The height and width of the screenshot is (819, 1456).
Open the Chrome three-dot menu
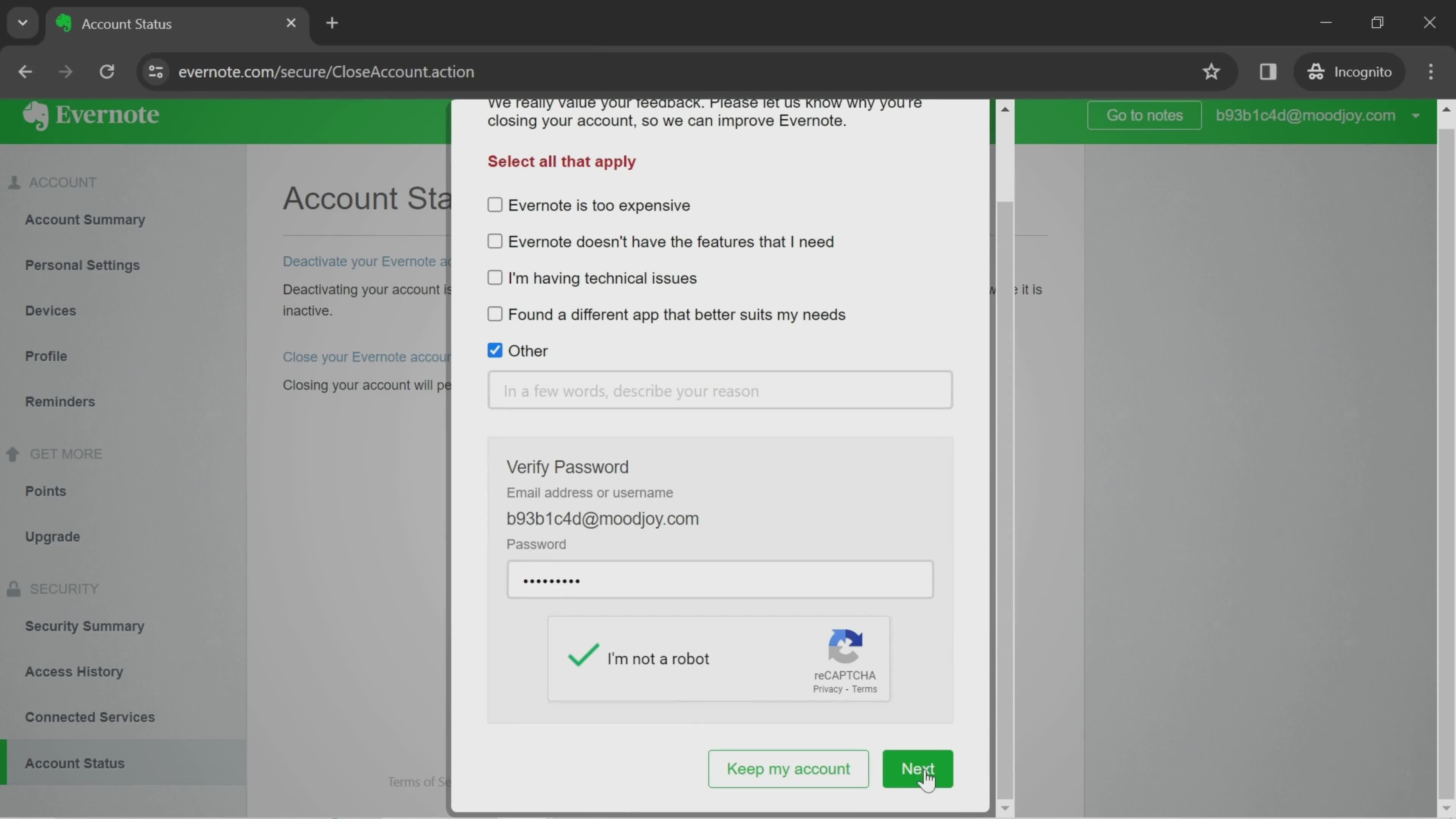tap(1431, 72)
